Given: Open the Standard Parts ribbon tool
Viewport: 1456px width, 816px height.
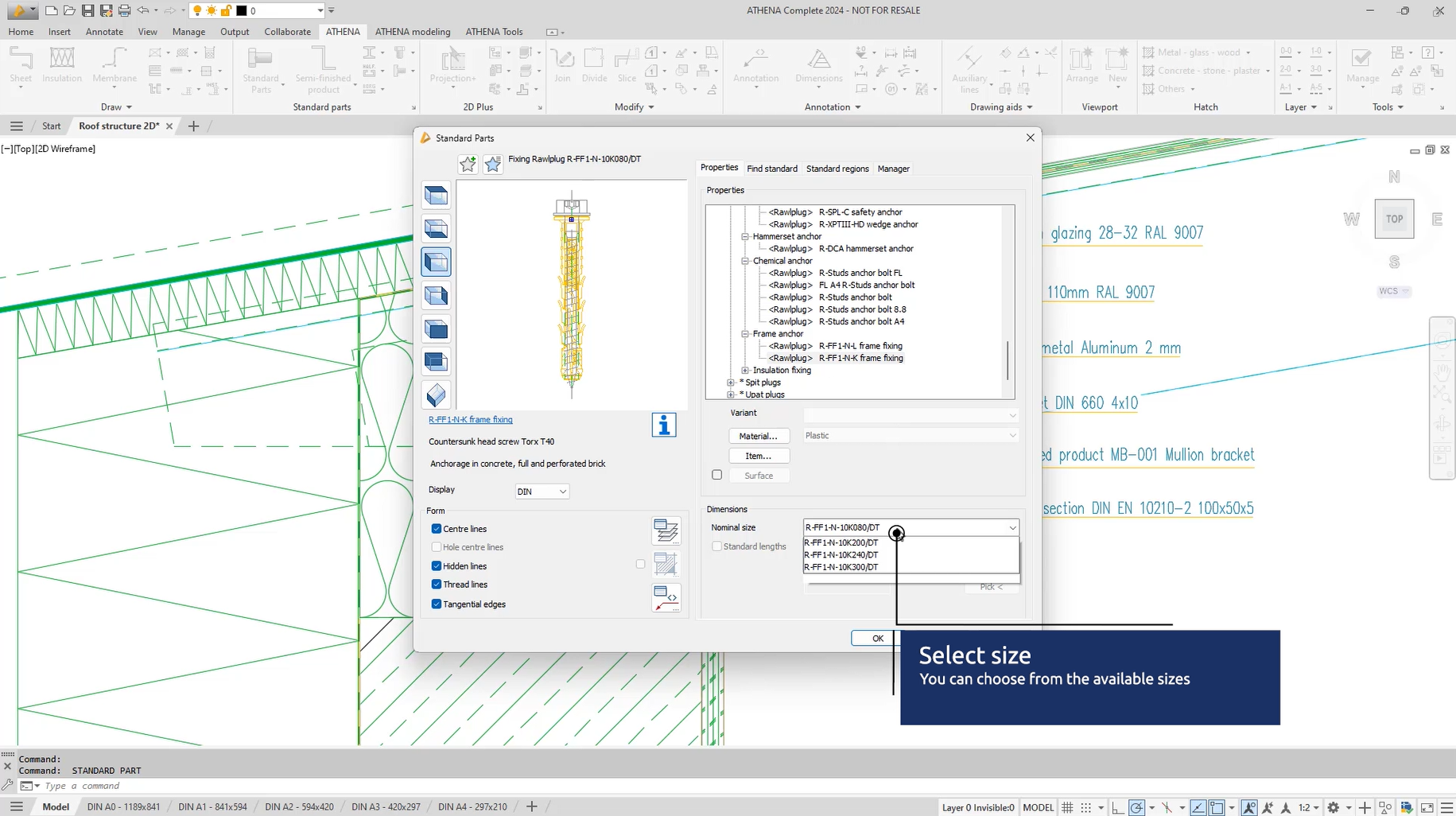Looking at the screenshot, I should (261, 70).
